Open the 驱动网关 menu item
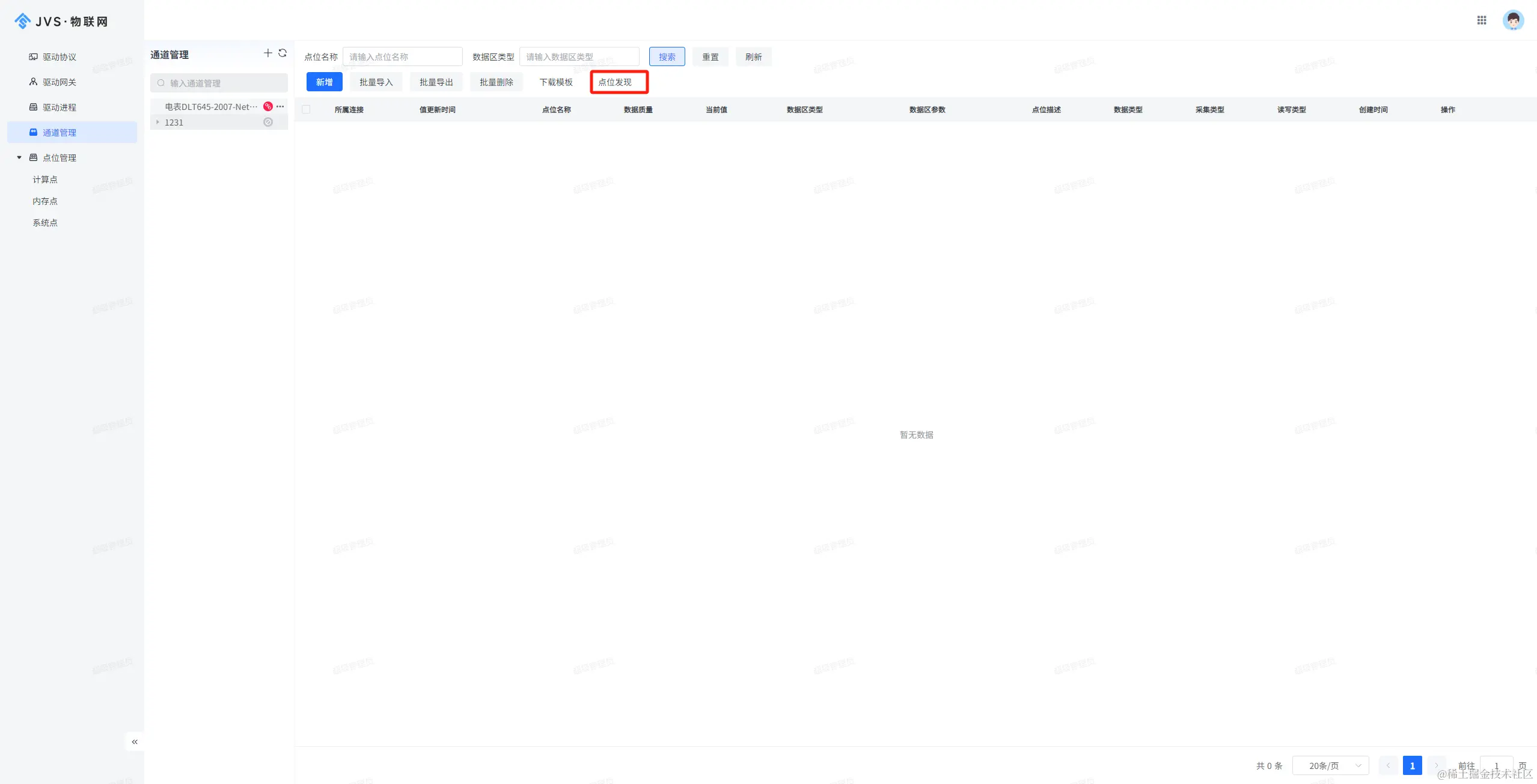The width and height of the screenshot is (1537, 784). click(60, 82)
